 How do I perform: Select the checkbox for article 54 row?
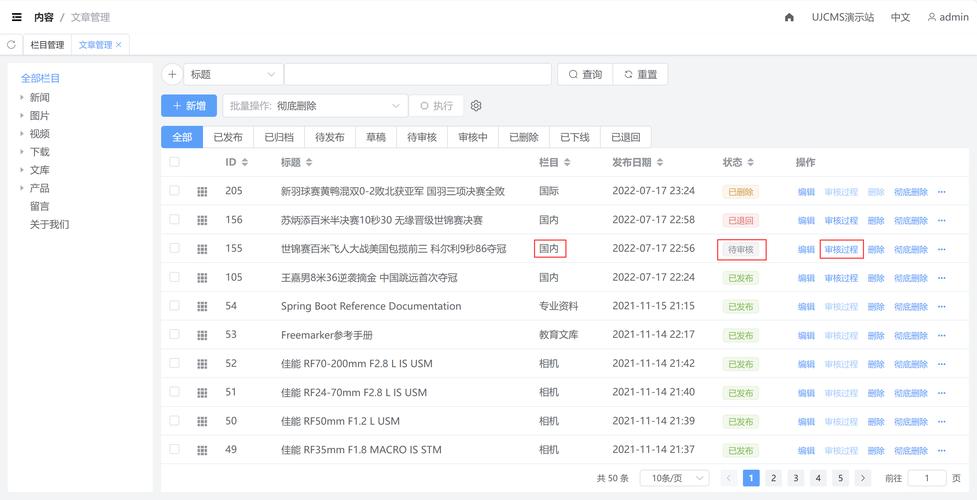coord(175,306)
